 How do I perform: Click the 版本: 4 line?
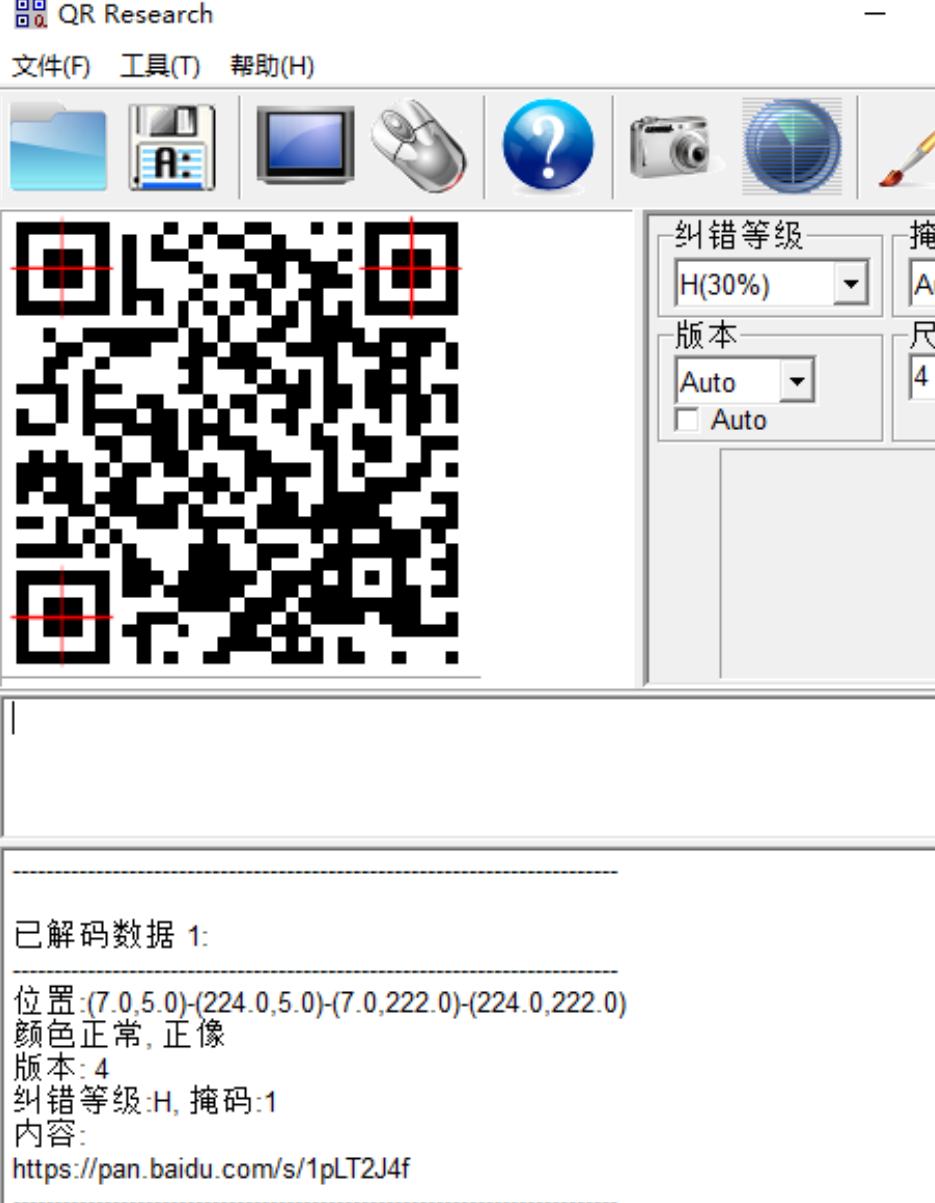coord(61,1068)
